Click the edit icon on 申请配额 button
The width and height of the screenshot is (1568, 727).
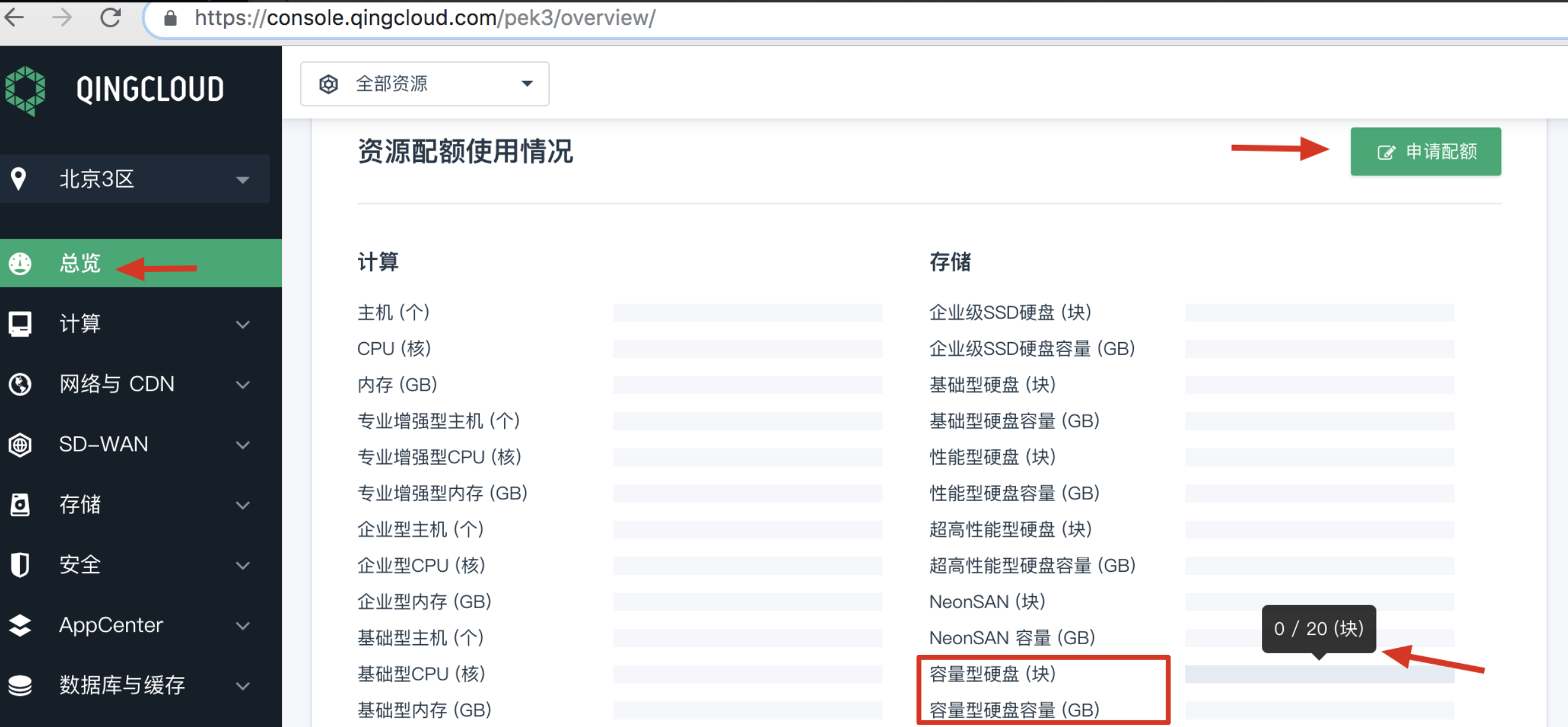tap(1386, 152)
